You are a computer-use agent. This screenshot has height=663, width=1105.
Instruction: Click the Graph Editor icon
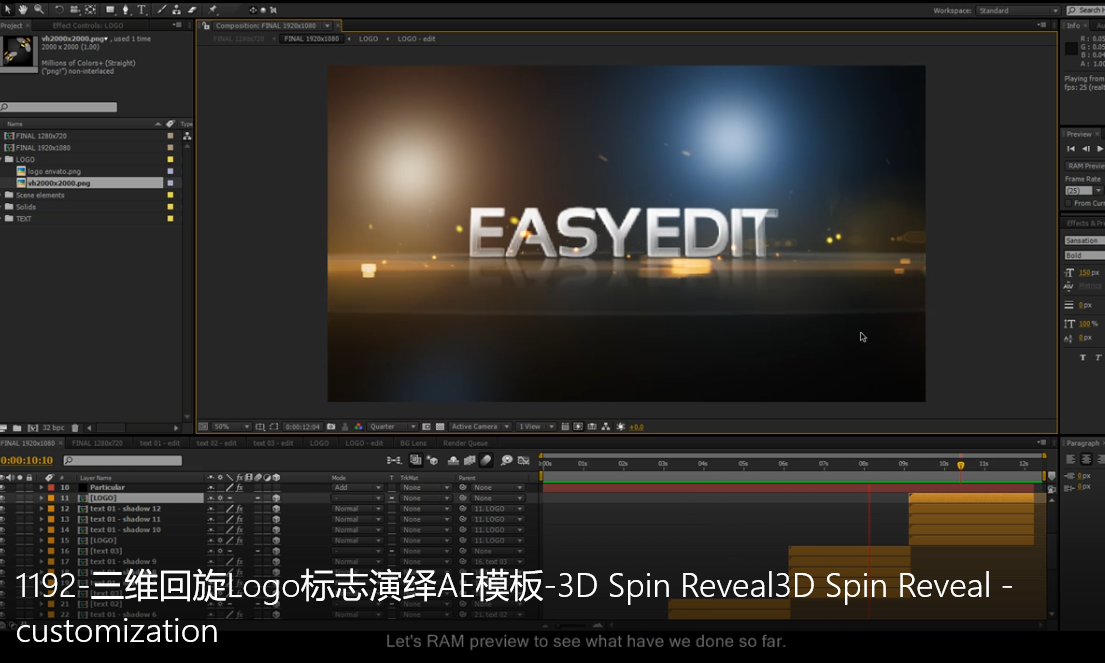524,460
